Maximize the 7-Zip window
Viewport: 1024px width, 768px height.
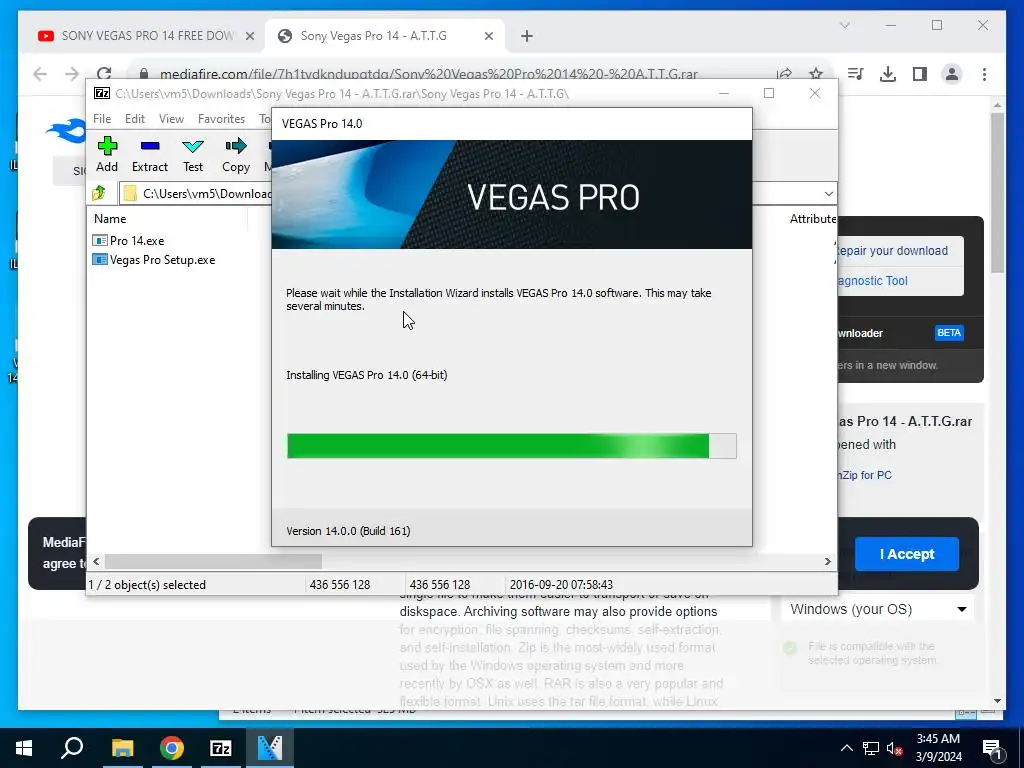[769, 93]
